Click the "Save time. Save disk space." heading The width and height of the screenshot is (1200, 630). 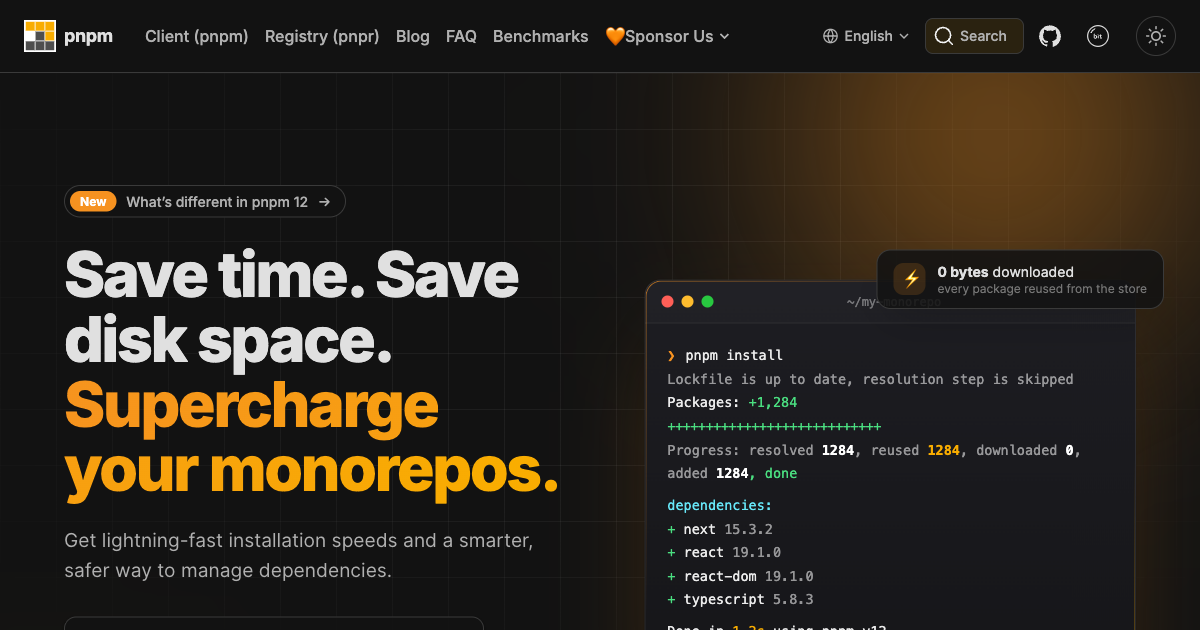(x=292, y=307)
